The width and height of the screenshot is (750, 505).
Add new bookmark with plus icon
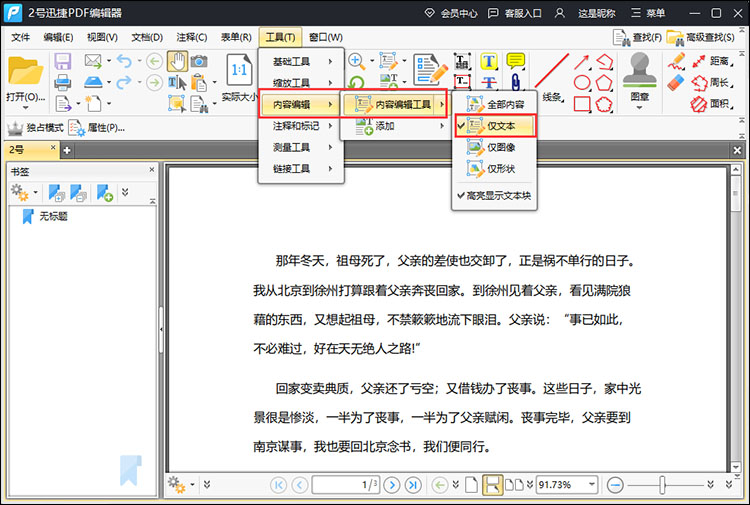(105, 193)
